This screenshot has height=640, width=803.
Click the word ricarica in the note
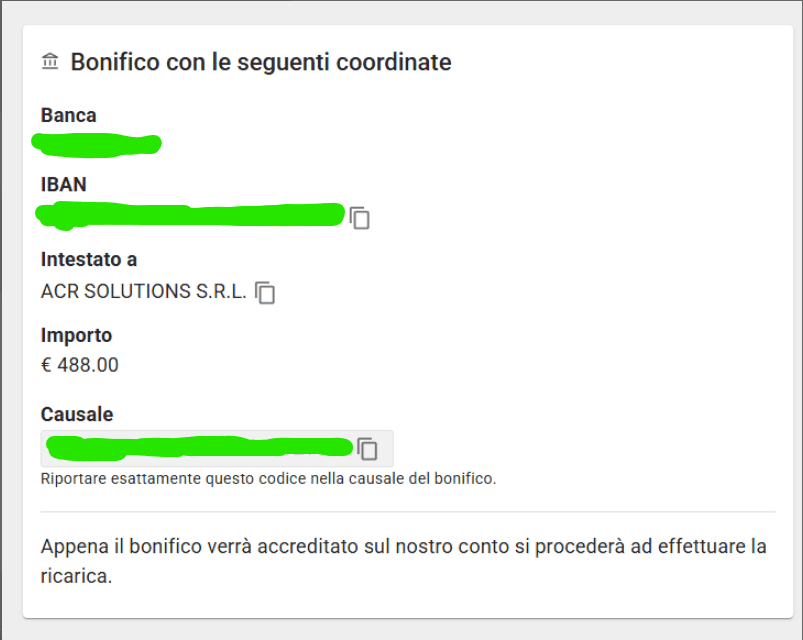74,577
